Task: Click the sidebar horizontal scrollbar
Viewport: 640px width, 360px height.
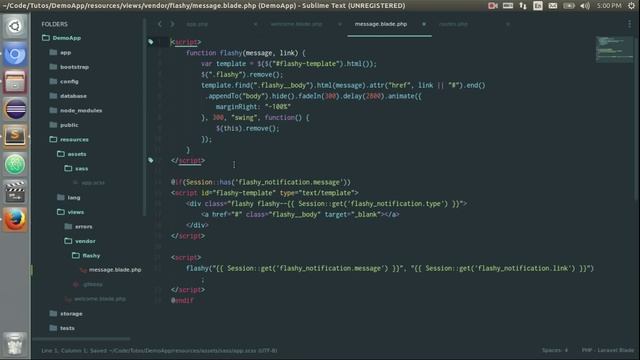Action: pyautogui.click(x=81, y=339)
